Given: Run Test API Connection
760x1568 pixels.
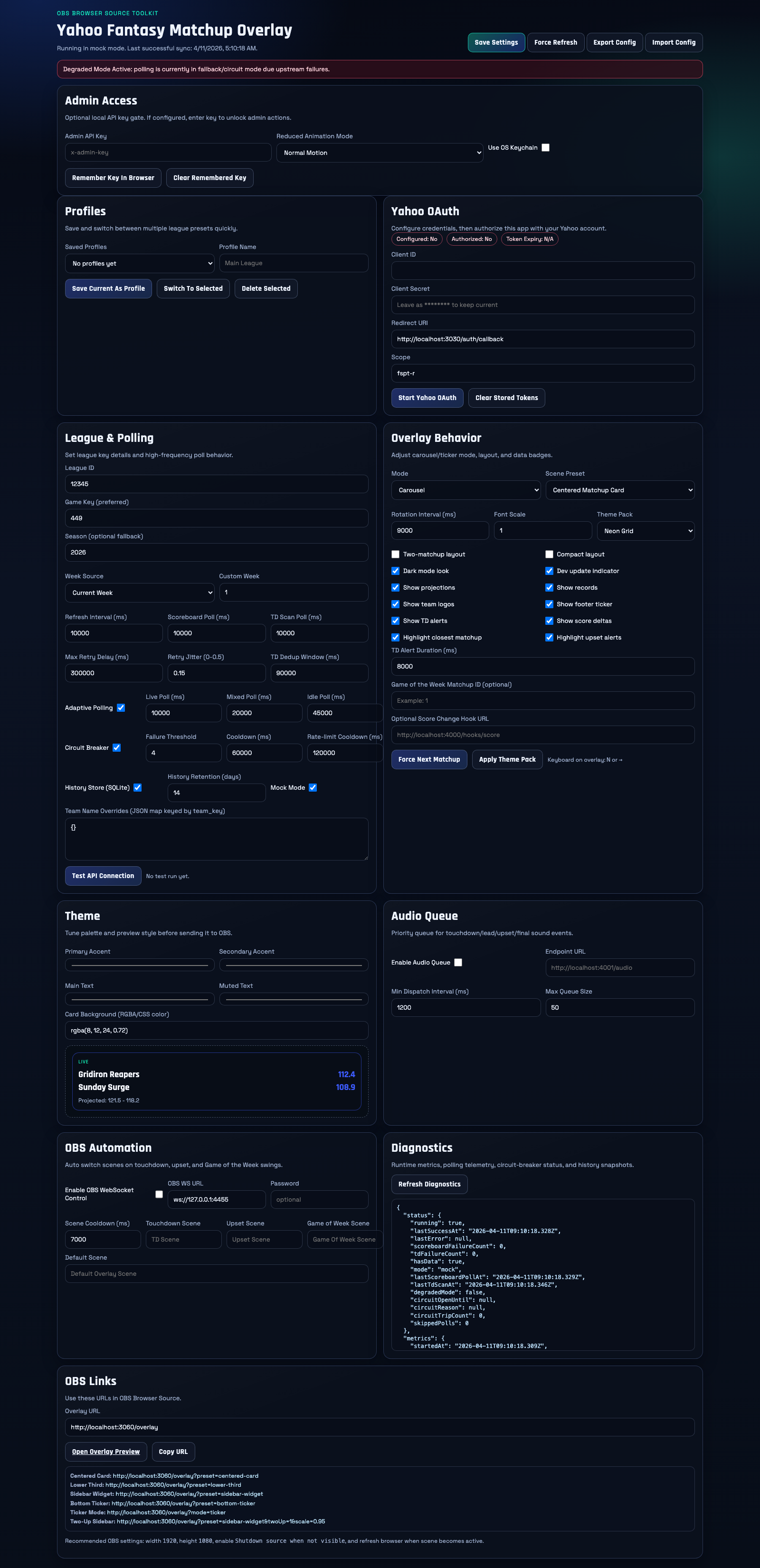Looking at the screenshot, I should pos(102,875).
